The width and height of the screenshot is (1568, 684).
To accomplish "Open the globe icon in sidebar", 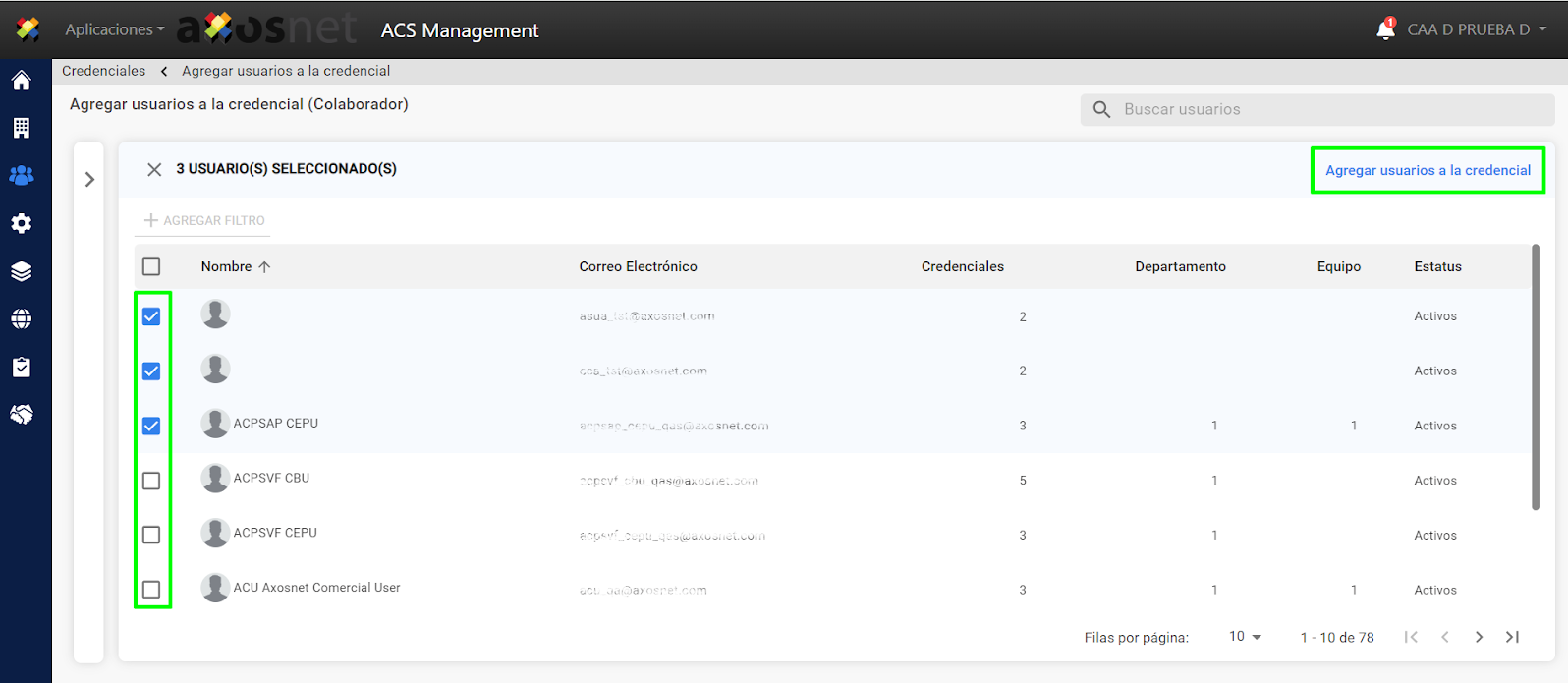I will [22, 318].
